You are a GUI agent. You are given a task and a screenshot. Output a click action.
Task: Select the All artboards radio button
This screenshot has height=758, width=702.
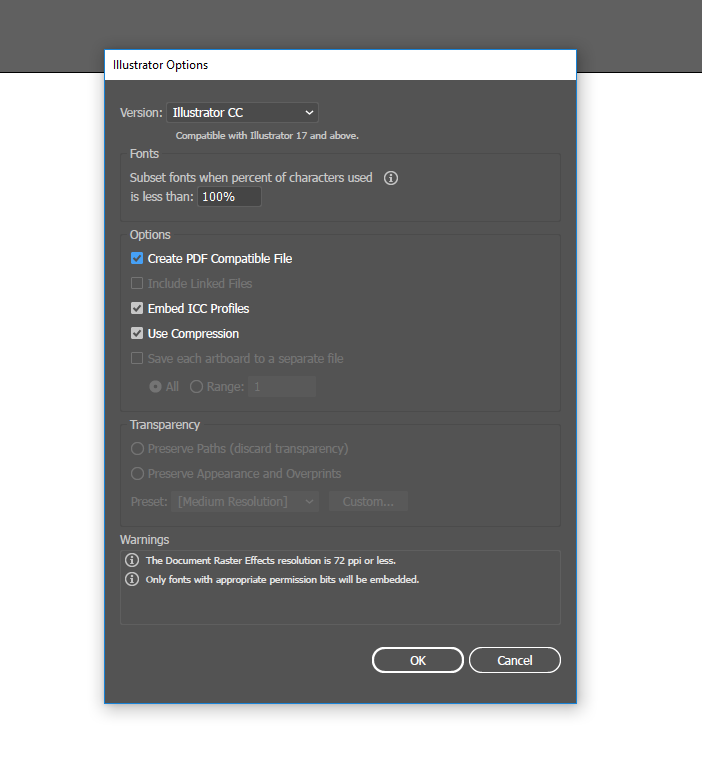tap(155, 387)
